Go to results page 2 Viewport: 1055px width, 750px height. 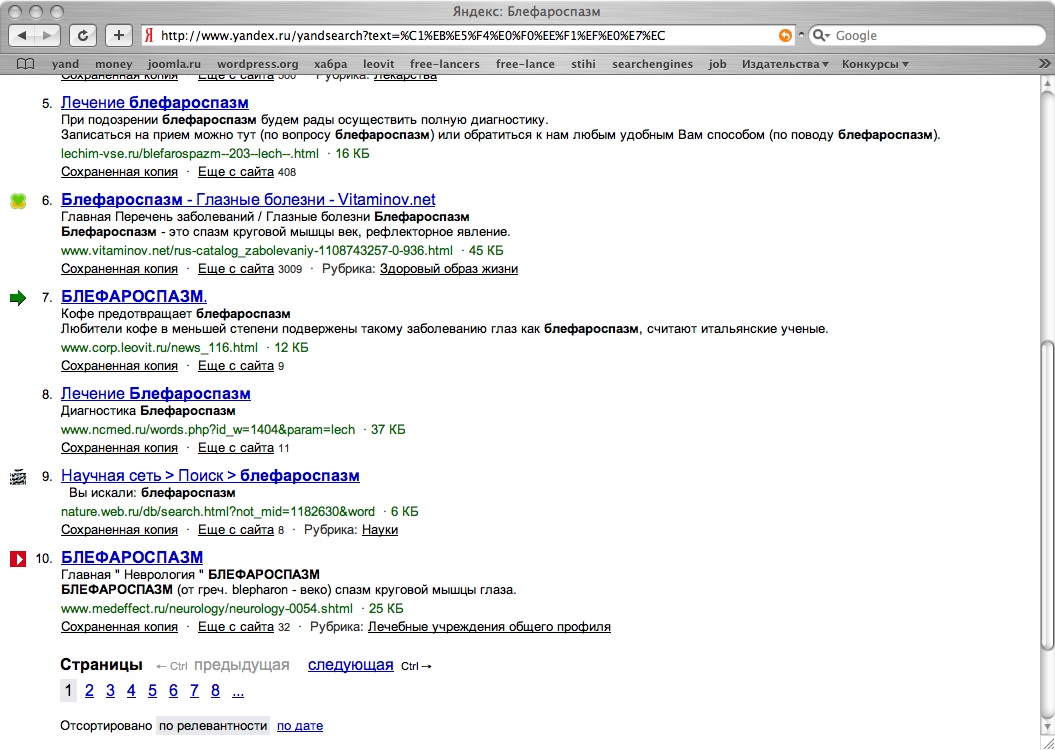click(x=89, y=691)
